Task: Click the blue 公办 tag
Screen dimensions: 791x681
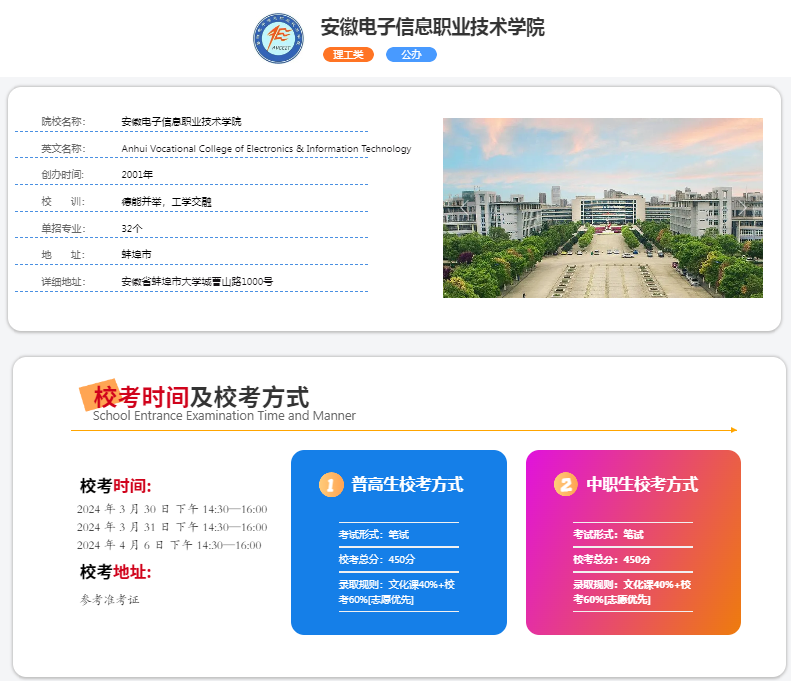Action: click(x=411, y=54)
